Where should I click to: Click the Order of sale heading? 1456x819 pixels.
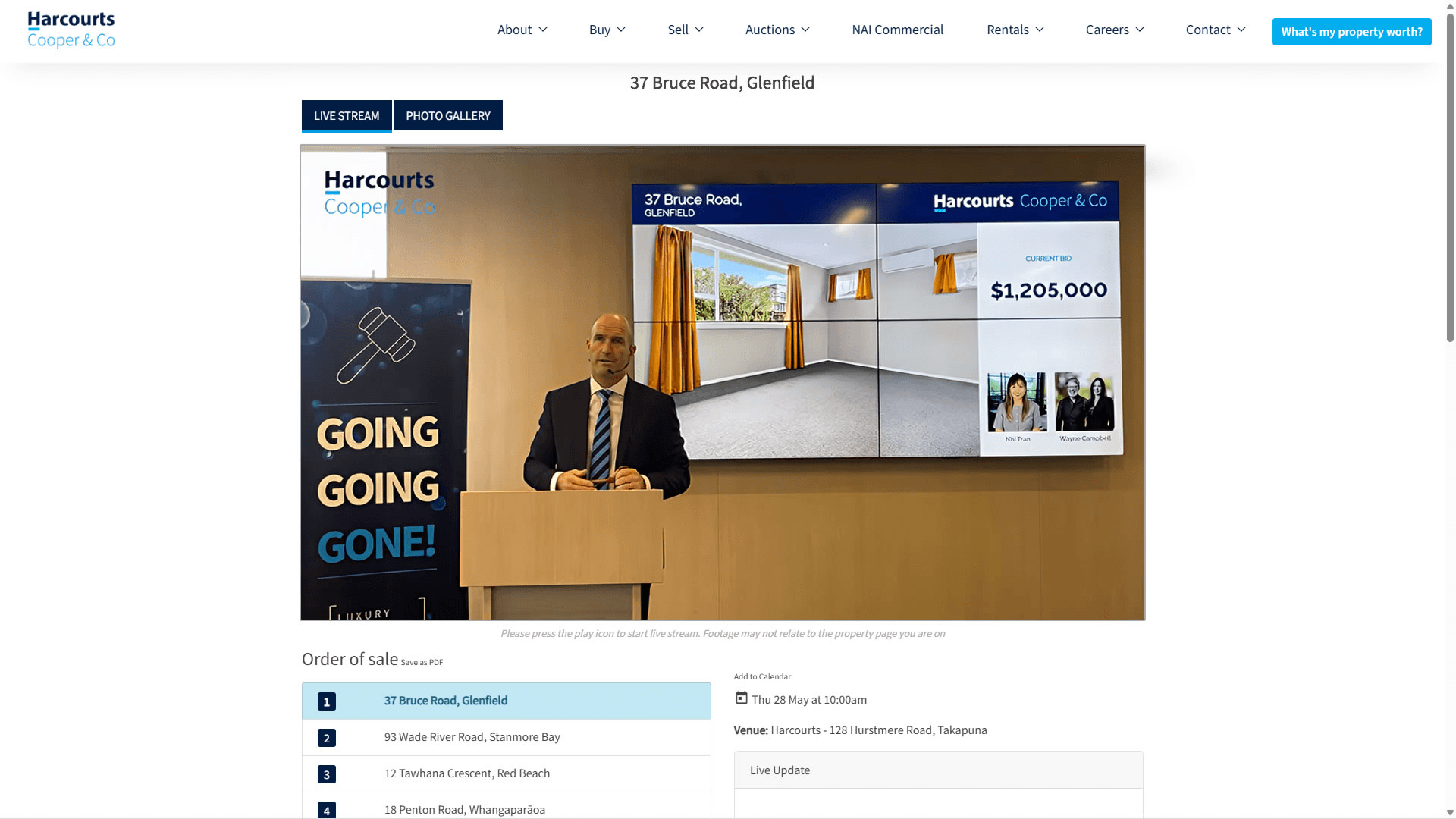(350, 659)
